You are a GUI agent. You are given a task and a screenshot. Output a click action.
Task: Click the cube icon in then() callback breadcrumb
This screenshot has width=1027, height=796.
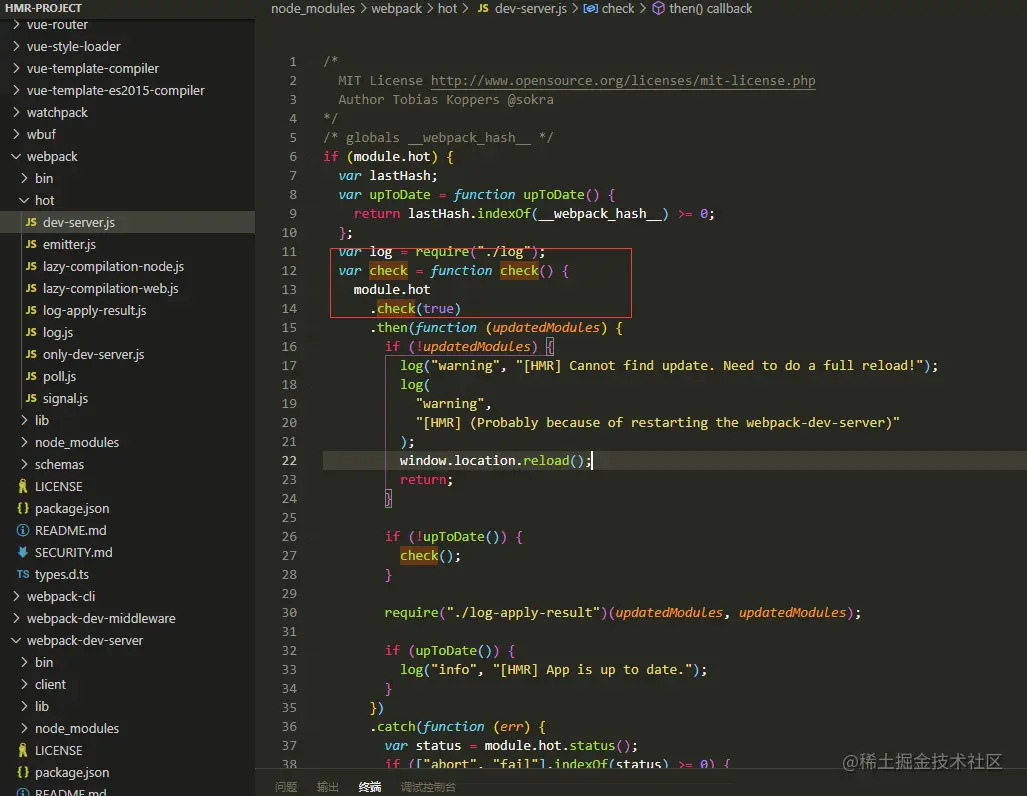coord(658,9)
